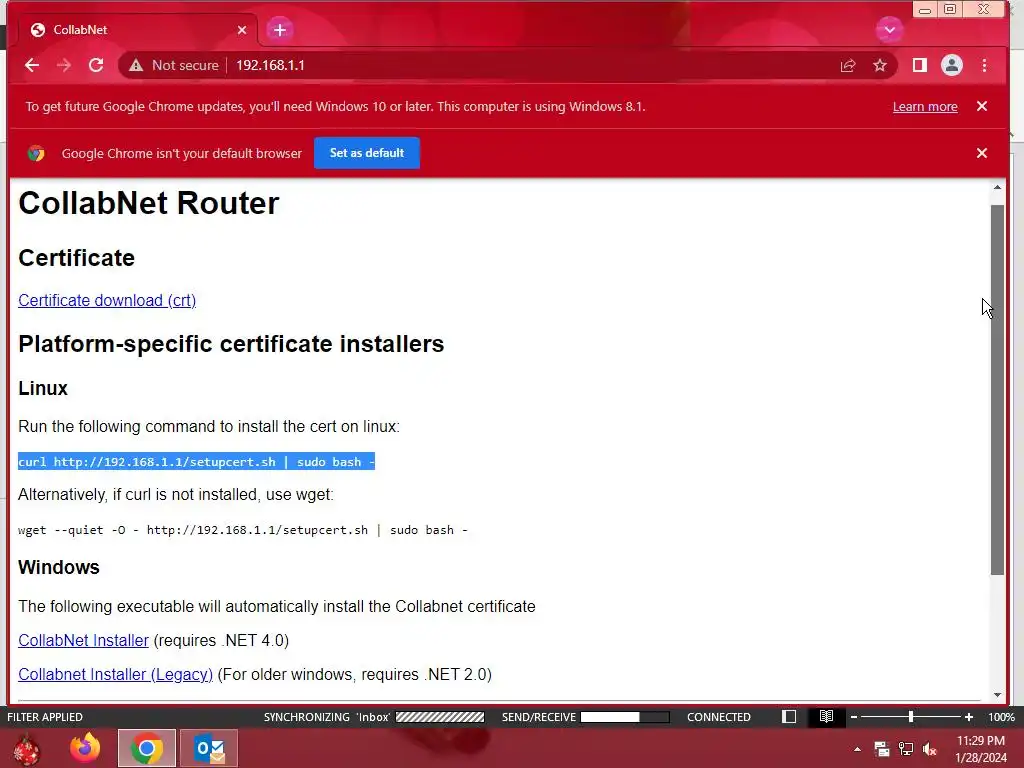Image resolution: width=1024 pixels, height=768 pixels.
Task: Open CollabNet Installer link
Action: (x=84, y=641)
